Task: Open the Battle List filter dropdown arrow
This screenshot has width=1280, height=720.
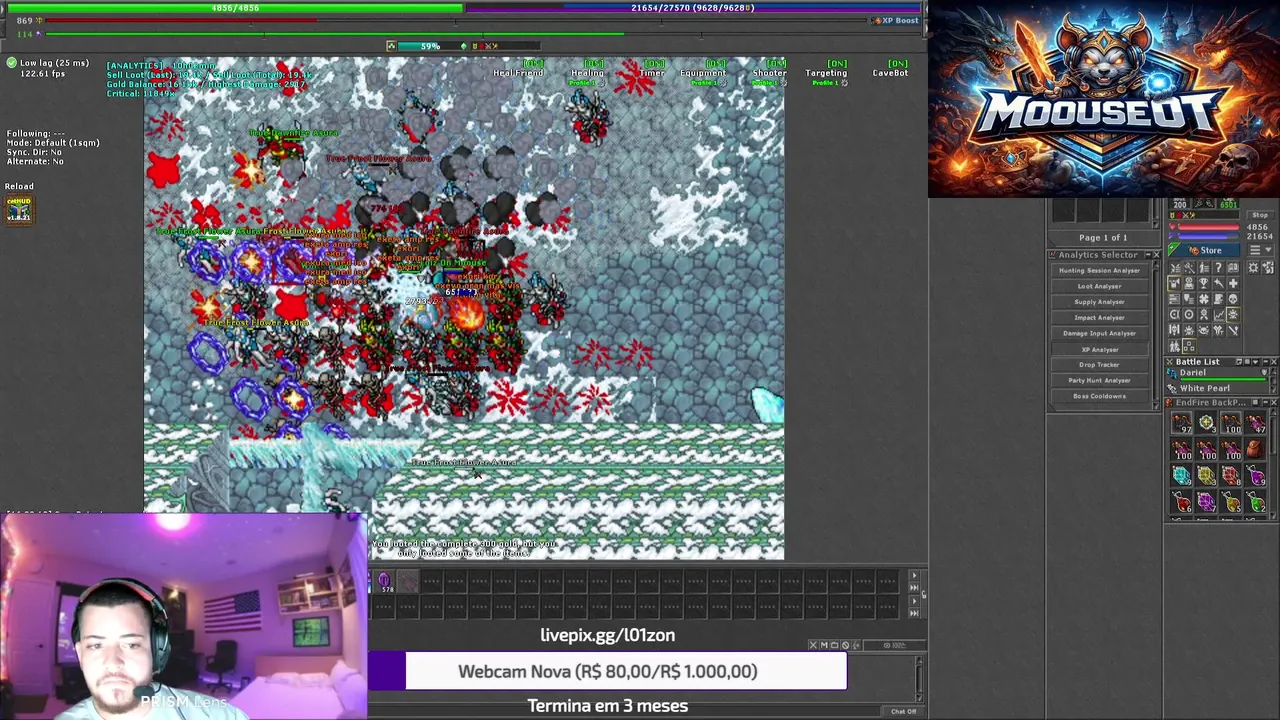Action: [1255, 362]
